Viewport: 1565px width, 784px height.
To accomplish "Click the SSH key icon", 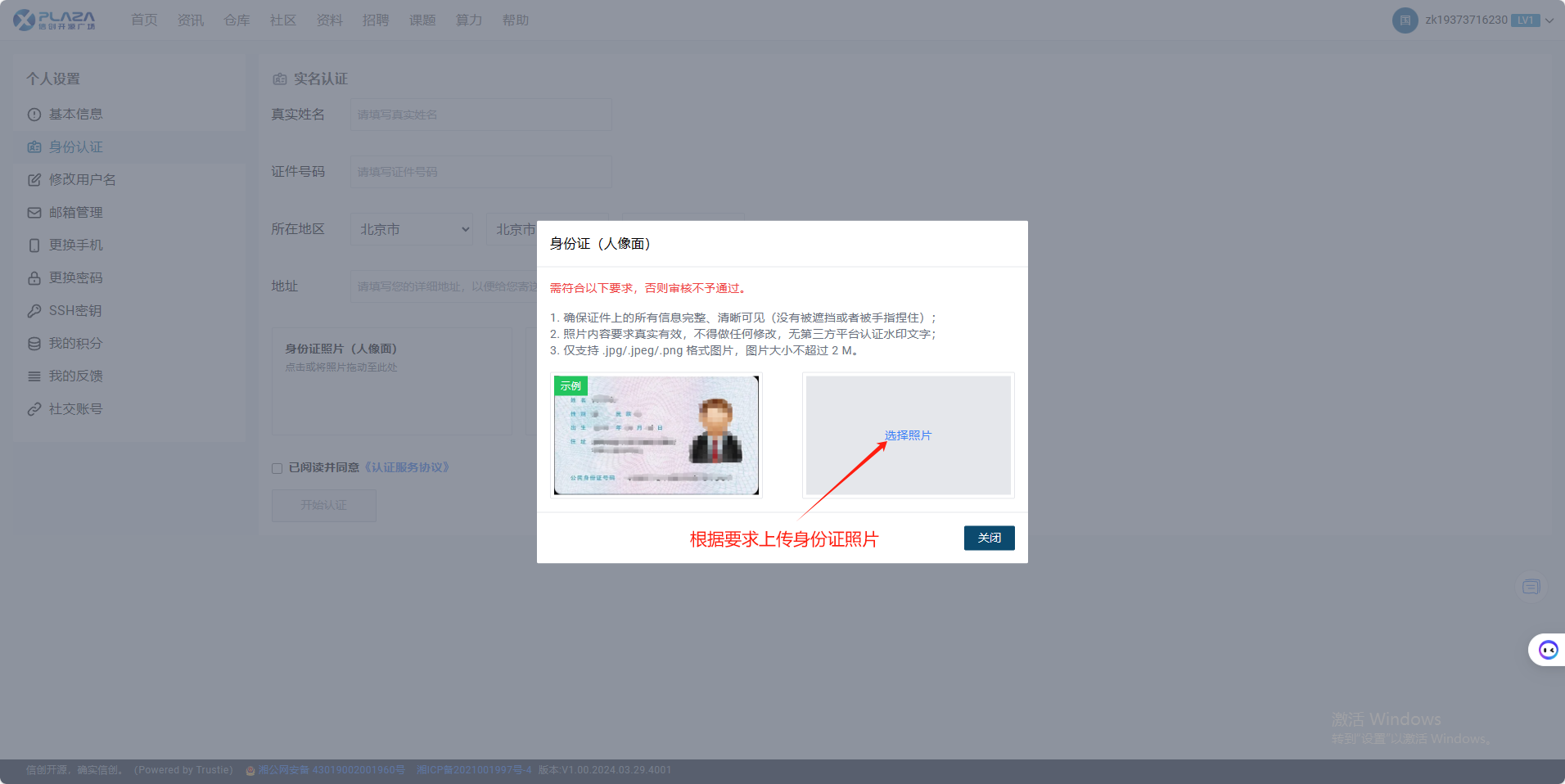I will pyautogui.click(x=34, y=311).
